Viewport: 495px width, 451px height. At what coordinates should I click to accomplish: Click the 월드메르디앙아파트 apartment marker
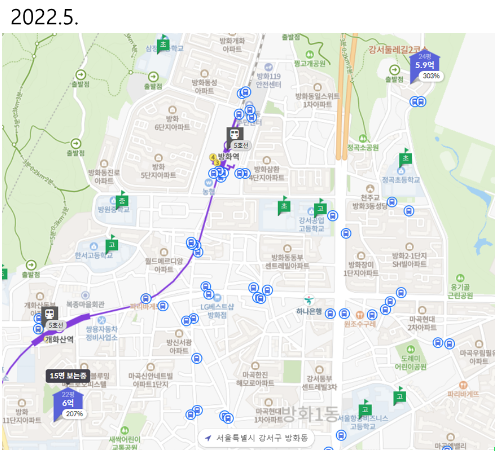tap(164, 252)
